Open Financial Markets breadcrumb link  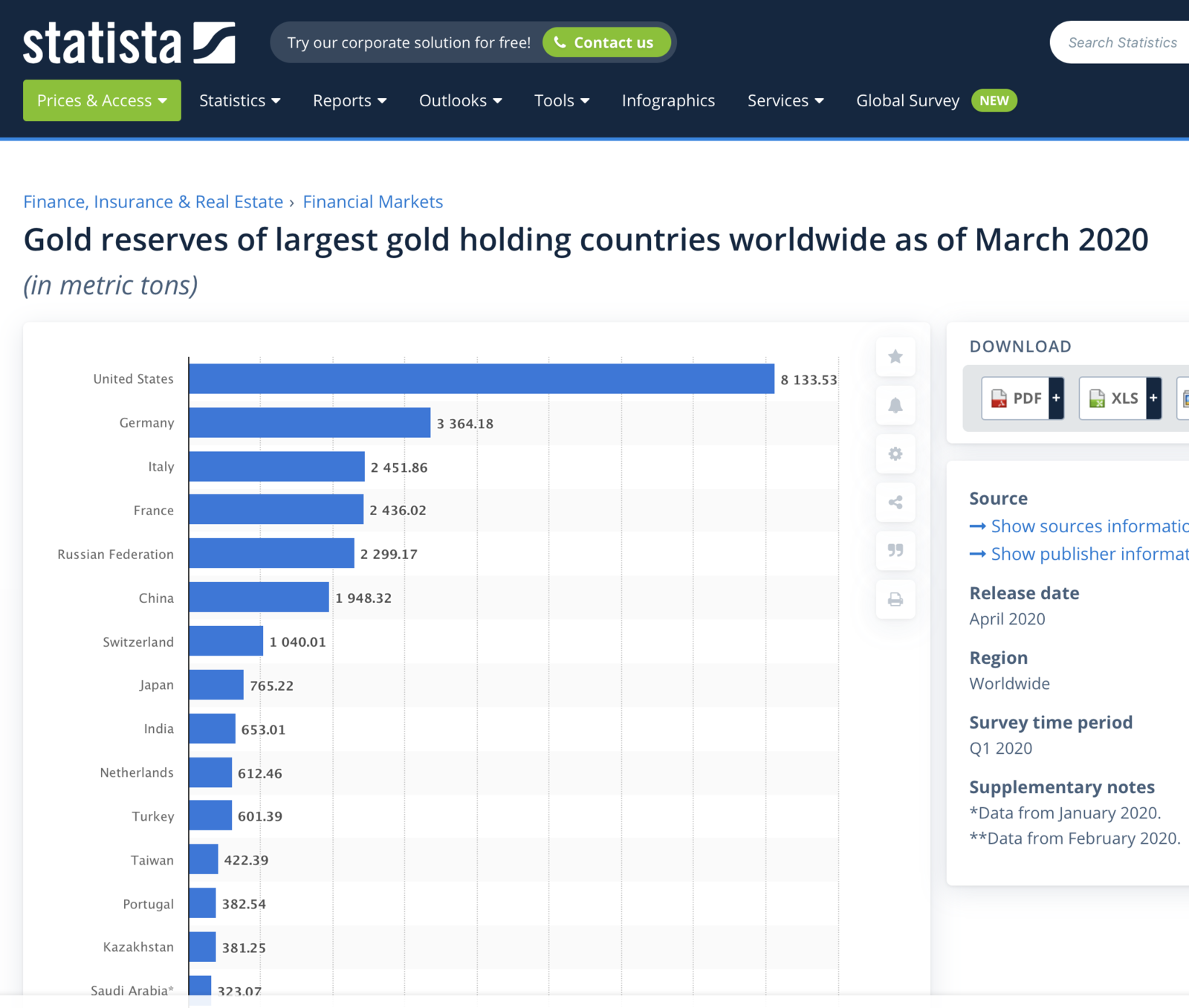coord(373,201)
